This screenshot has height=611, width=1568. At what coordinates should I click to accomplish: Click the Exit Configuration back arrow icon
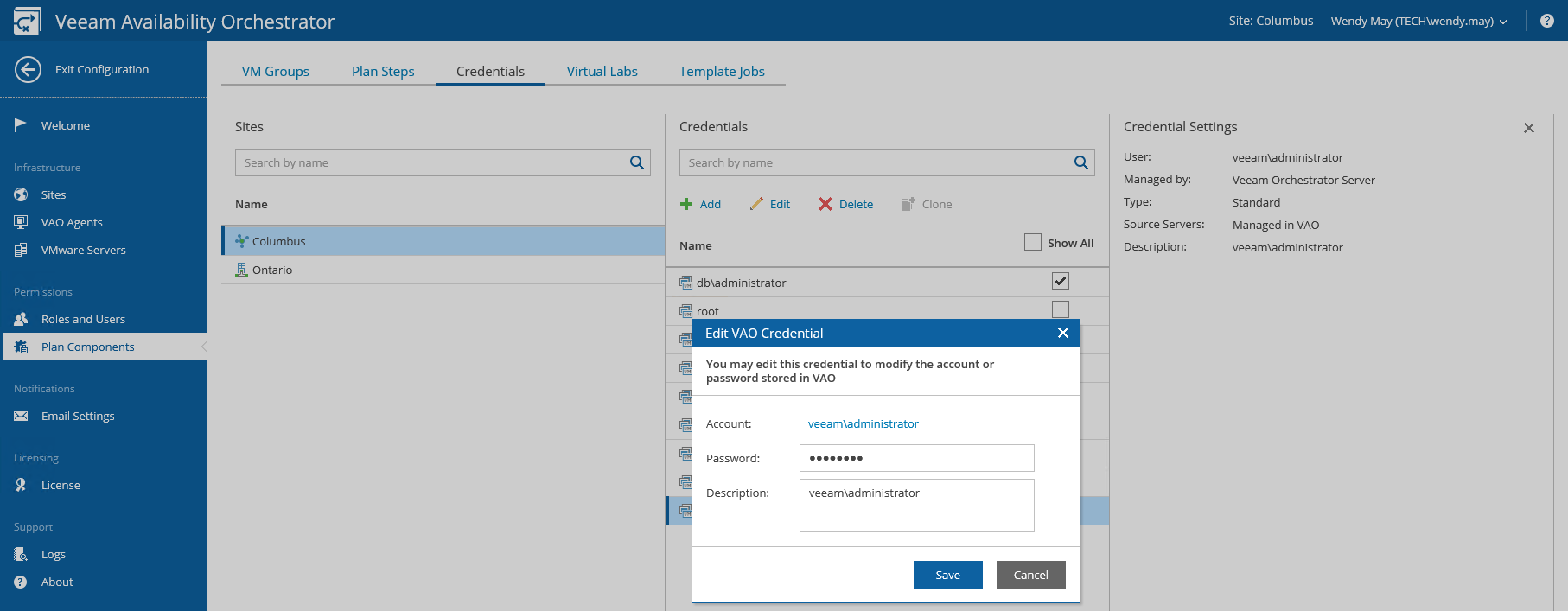[x=28, y=69]
